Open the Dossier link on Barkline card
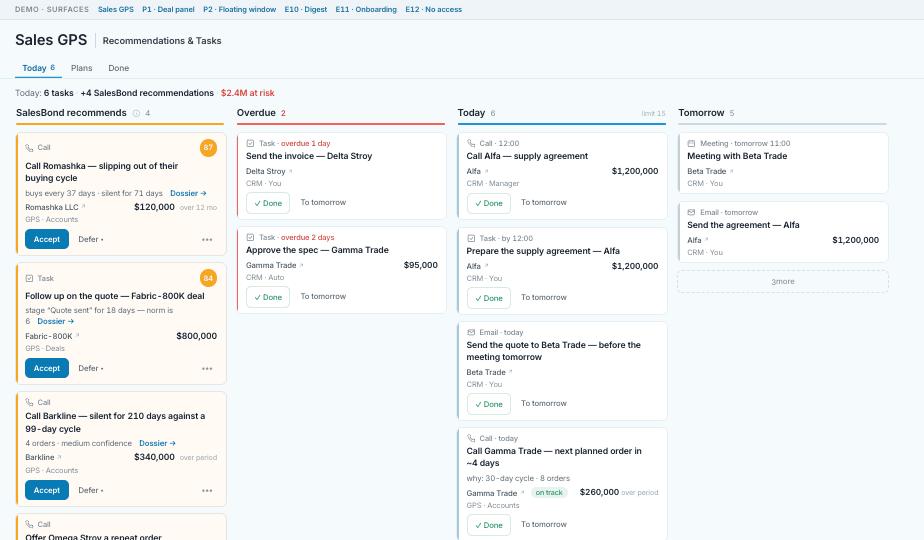This screenshot has height=540, width=924. click(x=157, y=443)
